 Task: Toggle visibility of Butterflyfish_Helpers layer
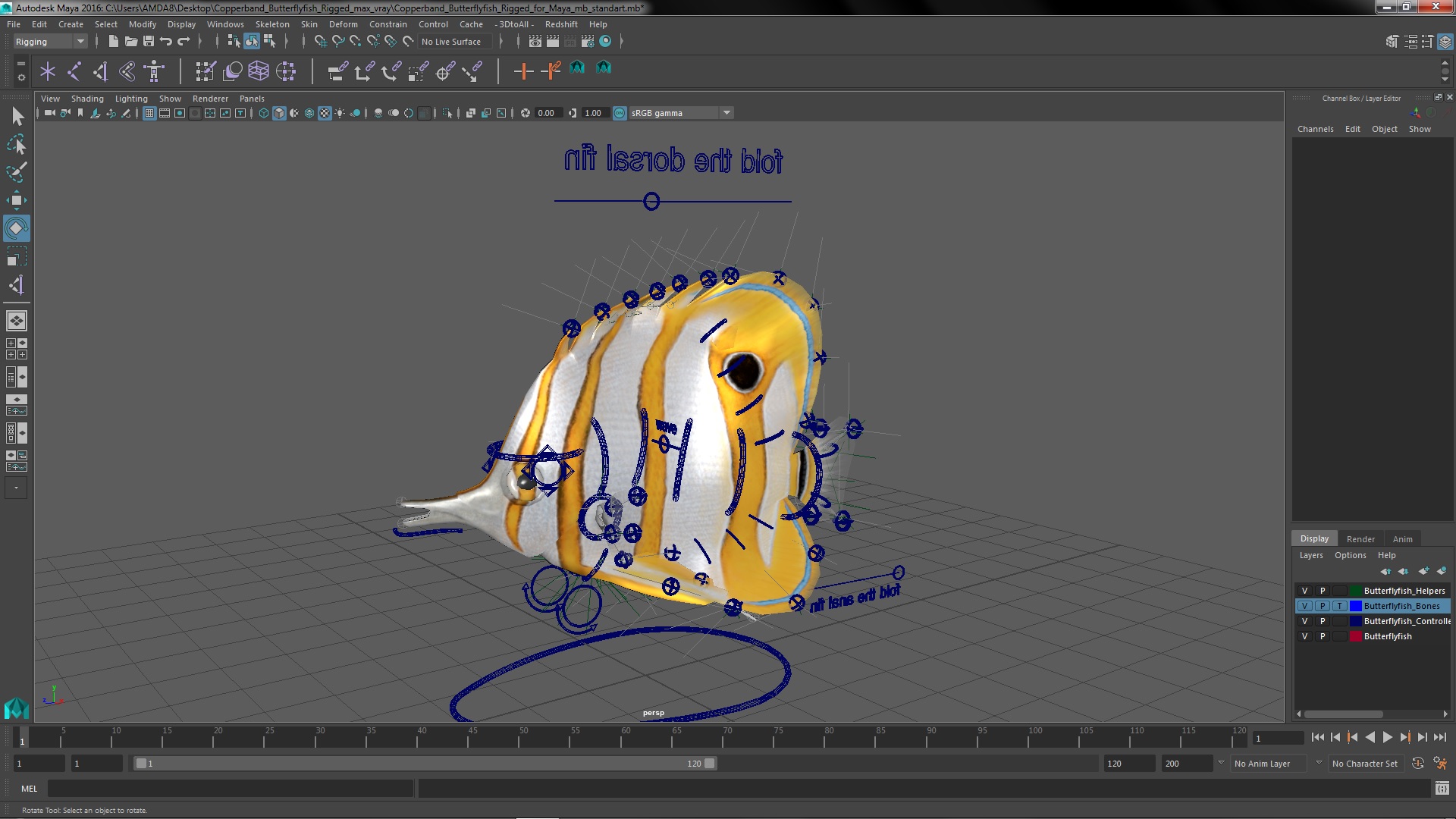click(x=1305, y=590)
